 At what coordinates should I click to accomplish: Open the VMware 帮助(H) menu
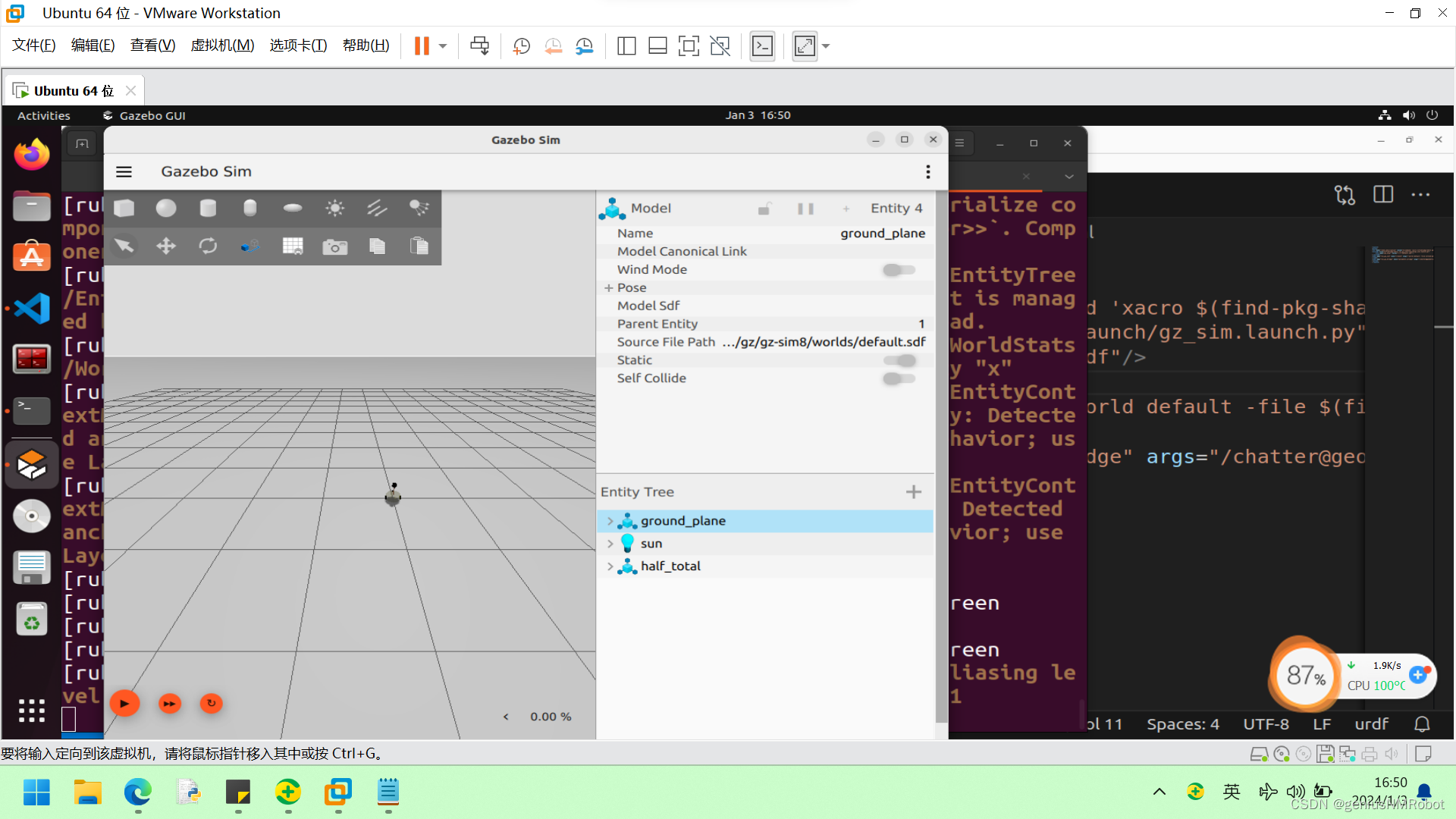coord(366,45)
